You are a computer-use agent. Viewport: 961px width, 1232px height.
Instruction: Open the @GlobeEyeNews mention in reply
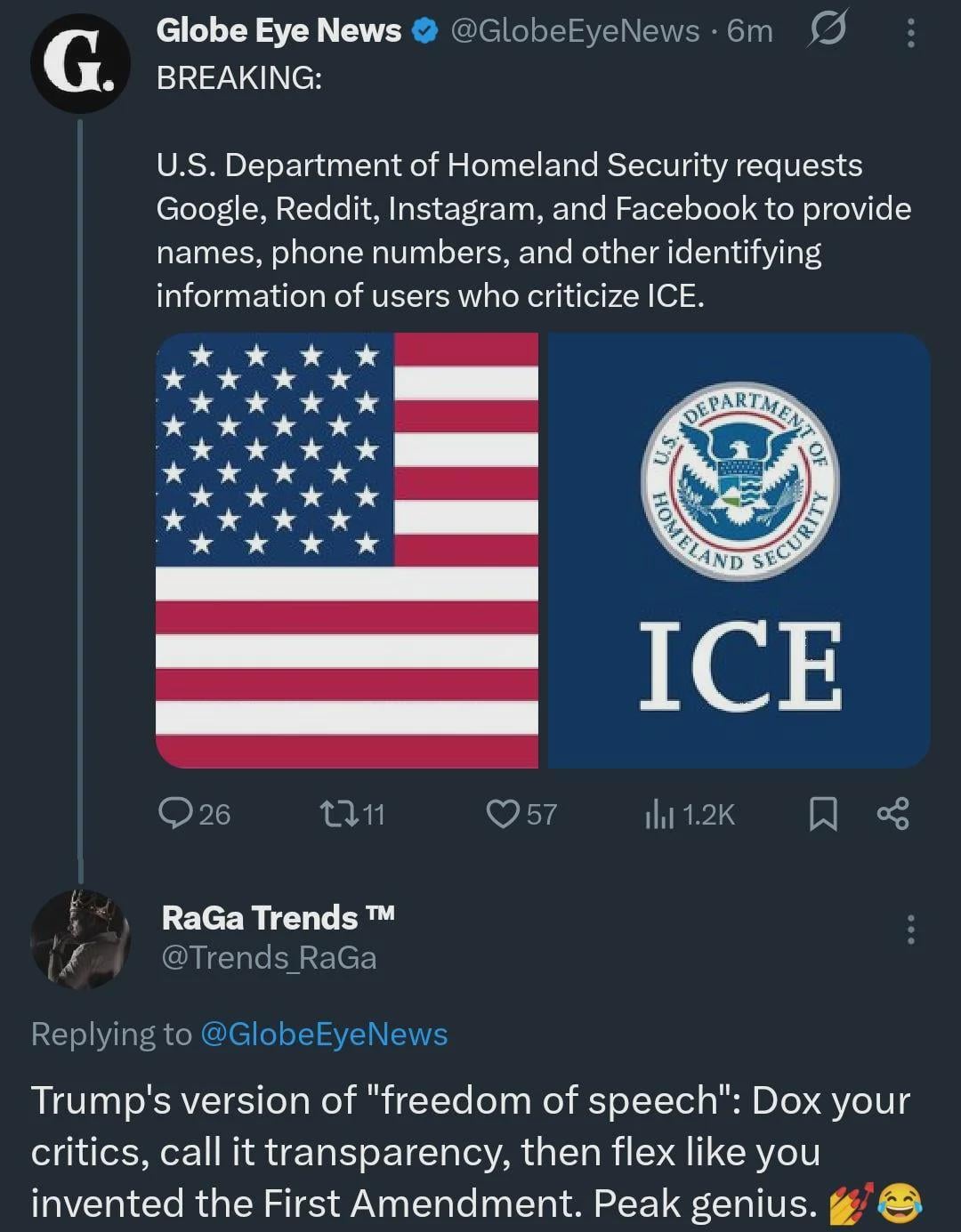coord(324,1034)
